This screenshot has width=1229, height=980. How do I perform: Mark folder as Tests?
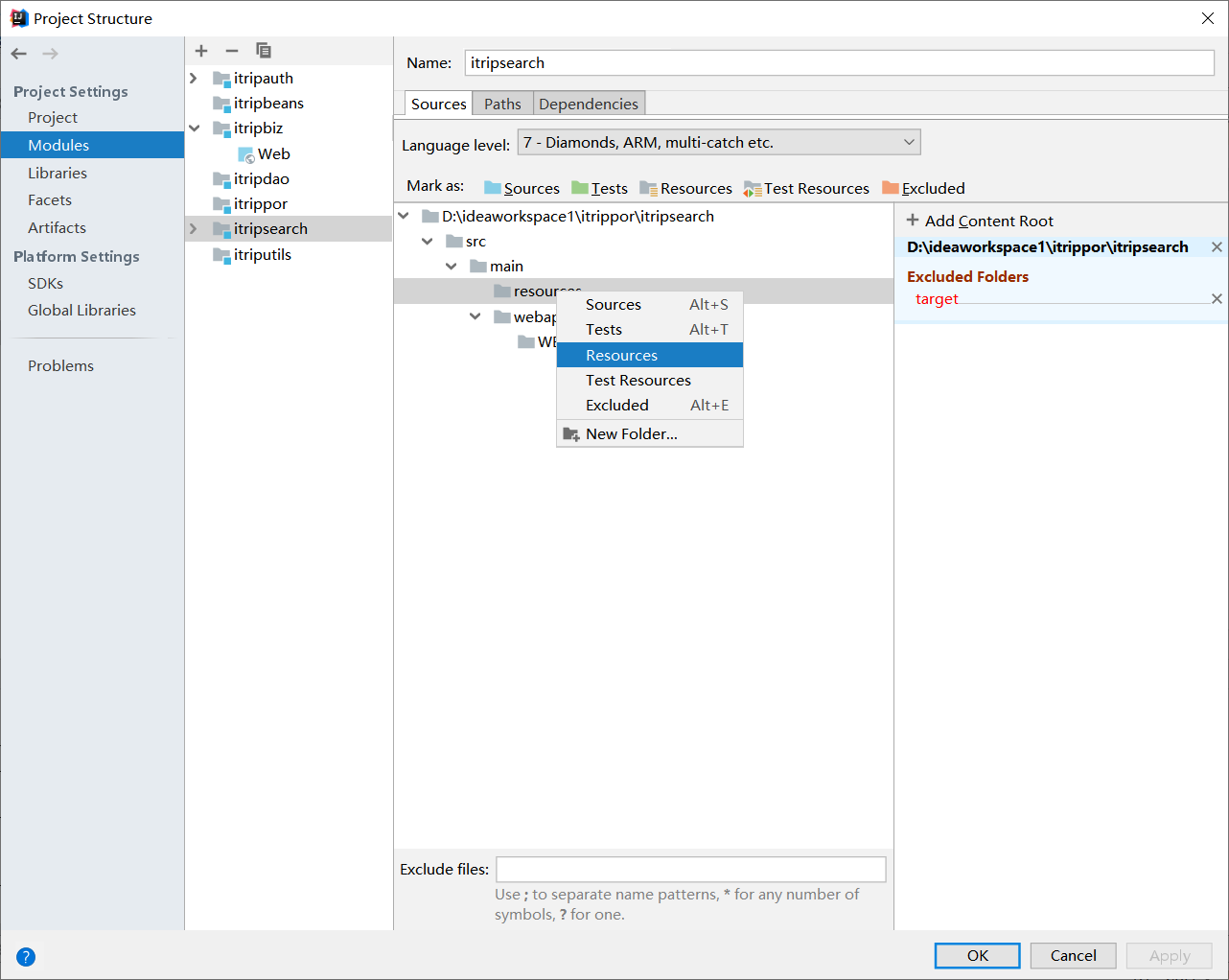tap(599, 188)
